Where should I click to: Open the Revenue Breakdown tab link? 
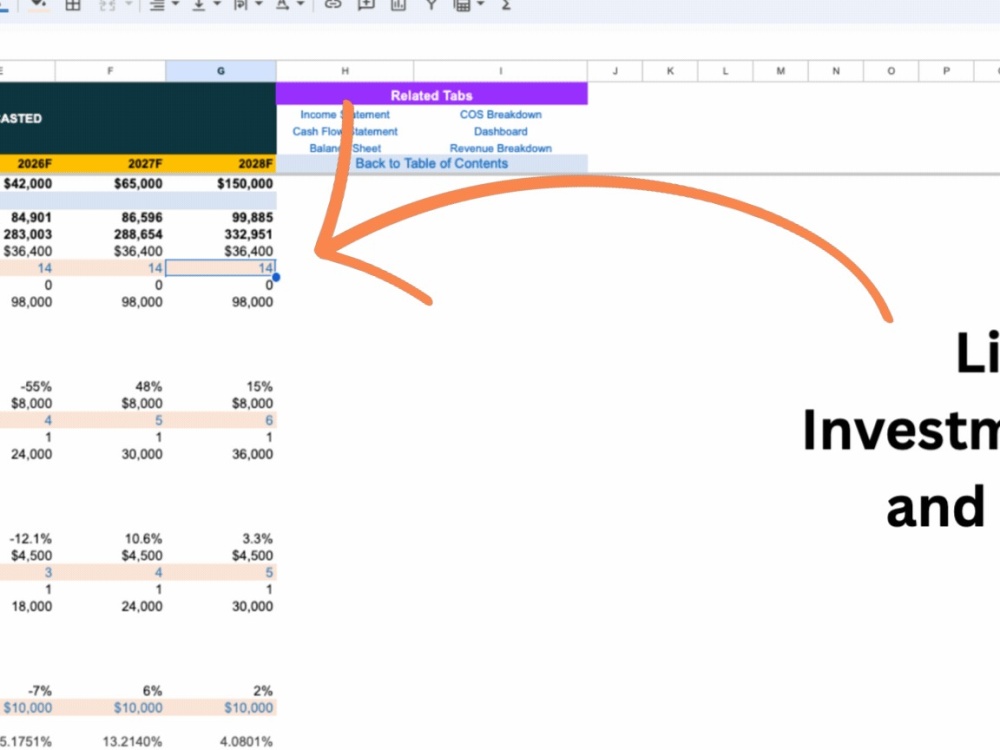(x=501, y=148)
